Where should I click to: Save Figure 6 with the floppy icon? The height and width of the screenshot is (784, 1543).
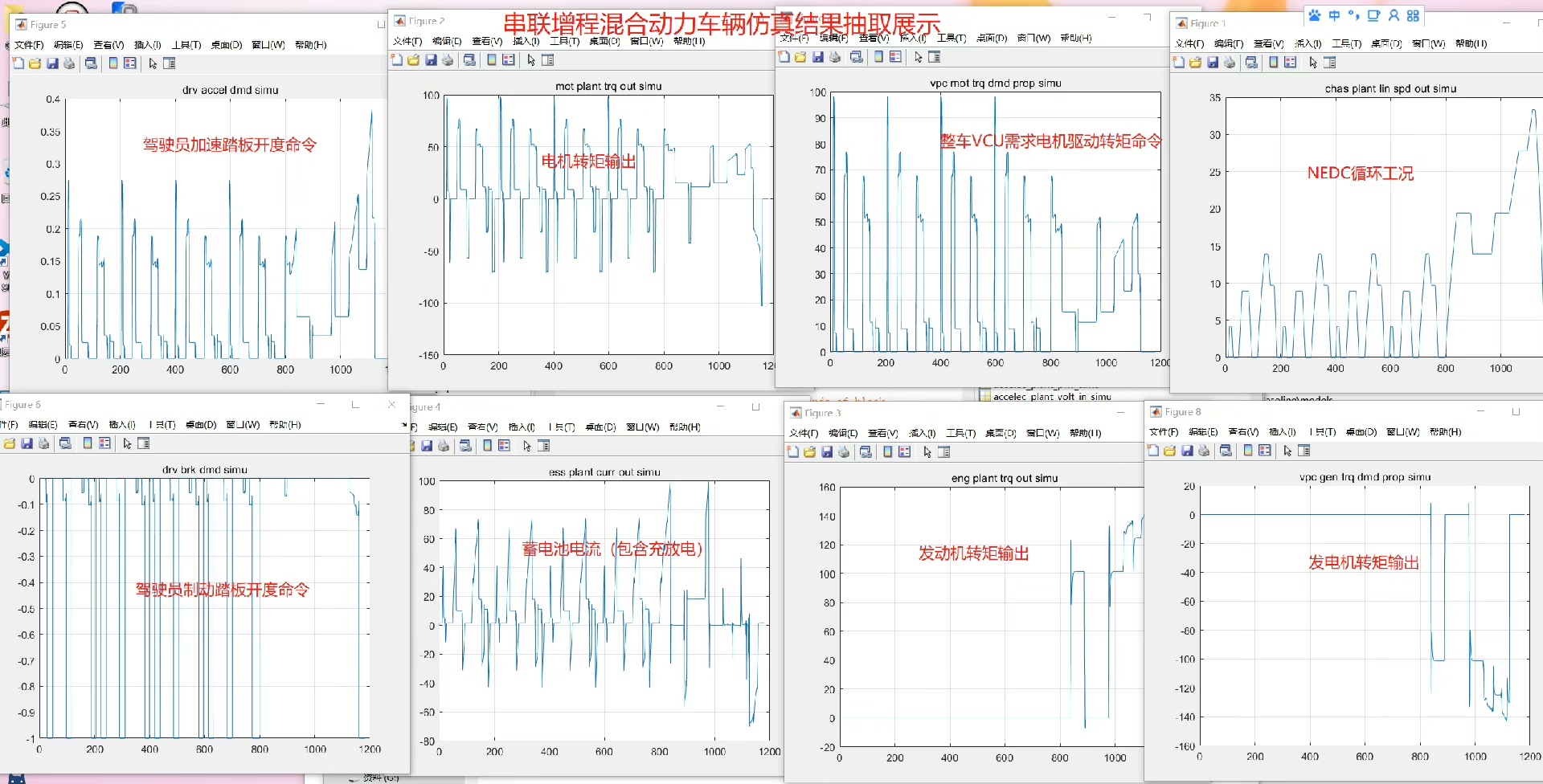click(x=27, y=443)
